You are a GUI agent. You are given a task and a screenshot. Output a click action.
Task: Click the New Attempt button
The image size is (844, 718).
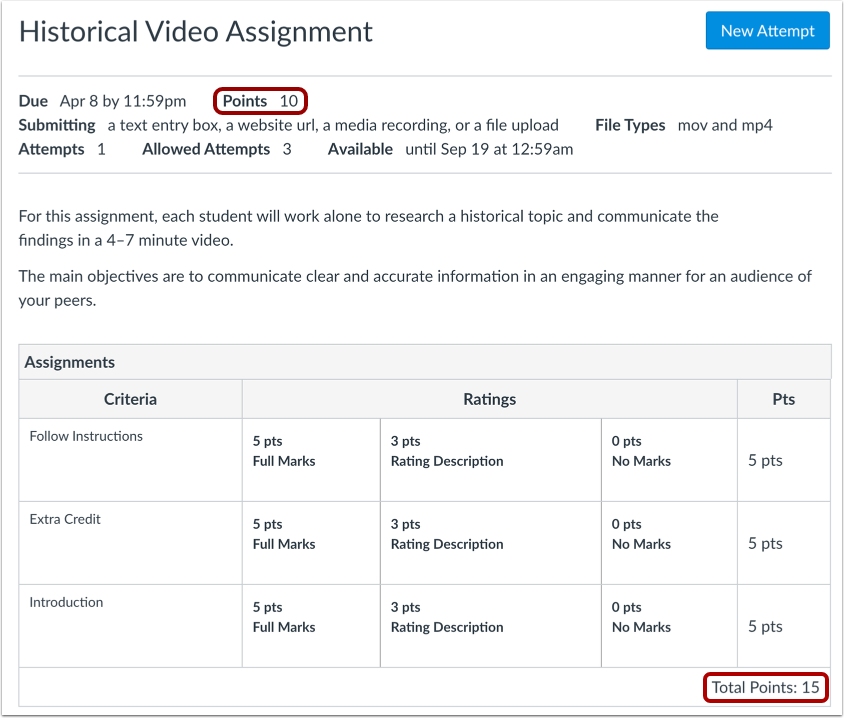767,31
